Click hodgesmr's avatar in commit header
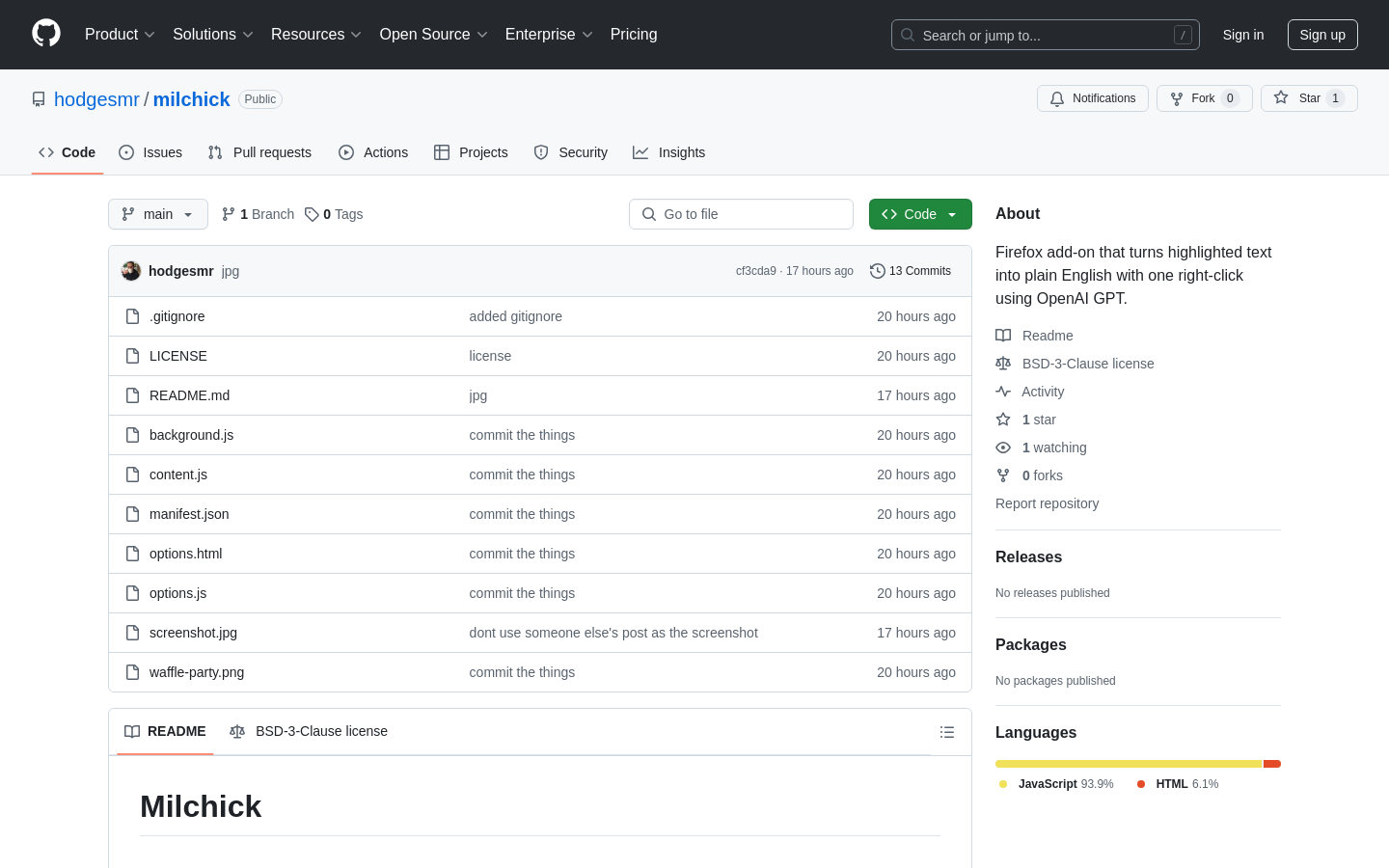The height and width of the screenshot is (868, 1389). point(131,271)
